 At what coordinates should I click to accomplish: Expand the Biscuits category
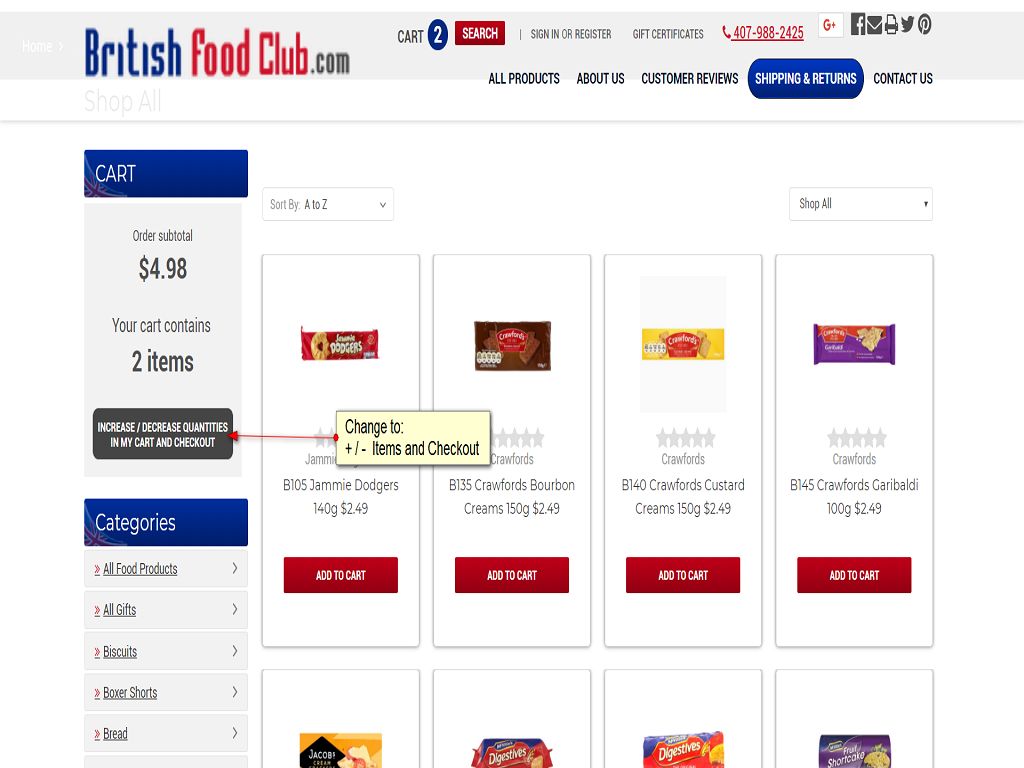[166, 651]
